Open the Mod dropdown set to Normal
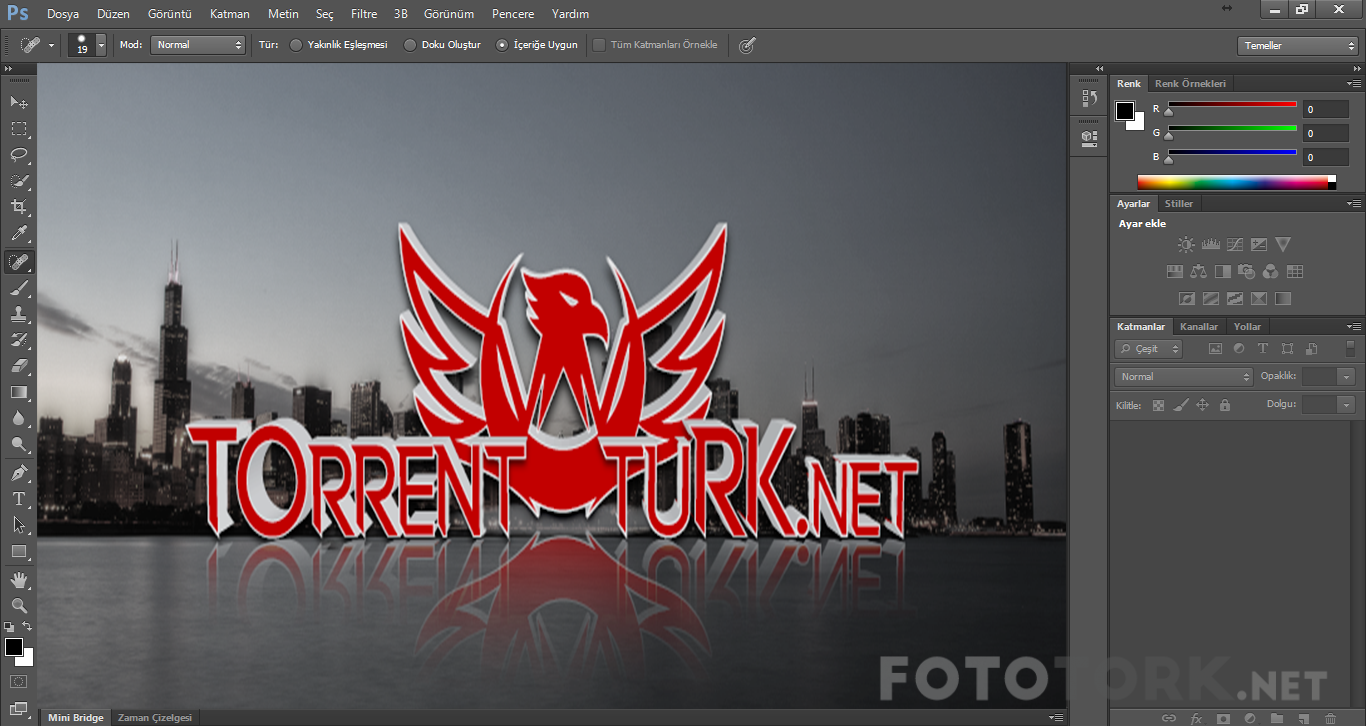The image size is (1366, 726). (x=197, y=45)
